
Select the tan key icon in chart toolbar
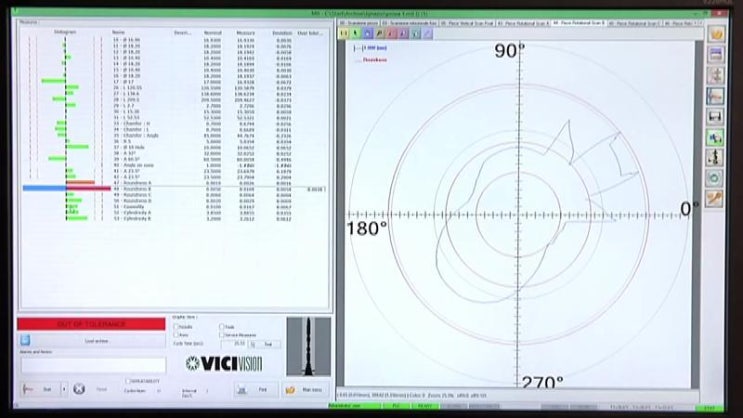click(379, 34)
